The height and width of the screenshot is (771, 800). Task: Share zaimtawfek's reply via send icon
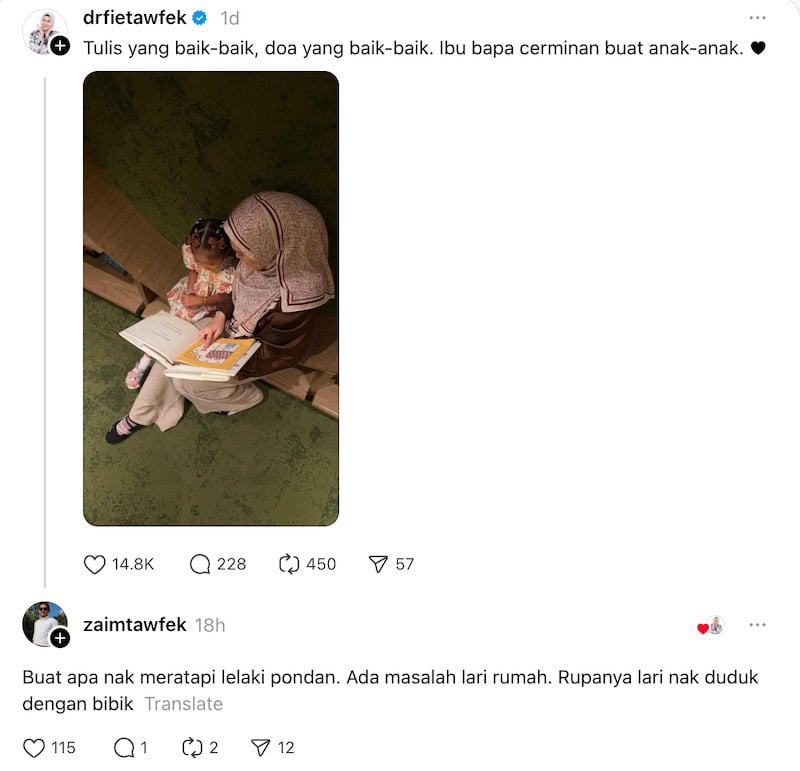click(x=261, y=748)
